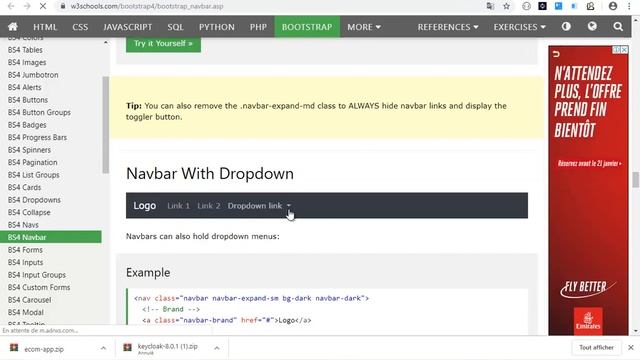Click Try it Yourself button
The image size is (640, 360).
tap(163, 44)
